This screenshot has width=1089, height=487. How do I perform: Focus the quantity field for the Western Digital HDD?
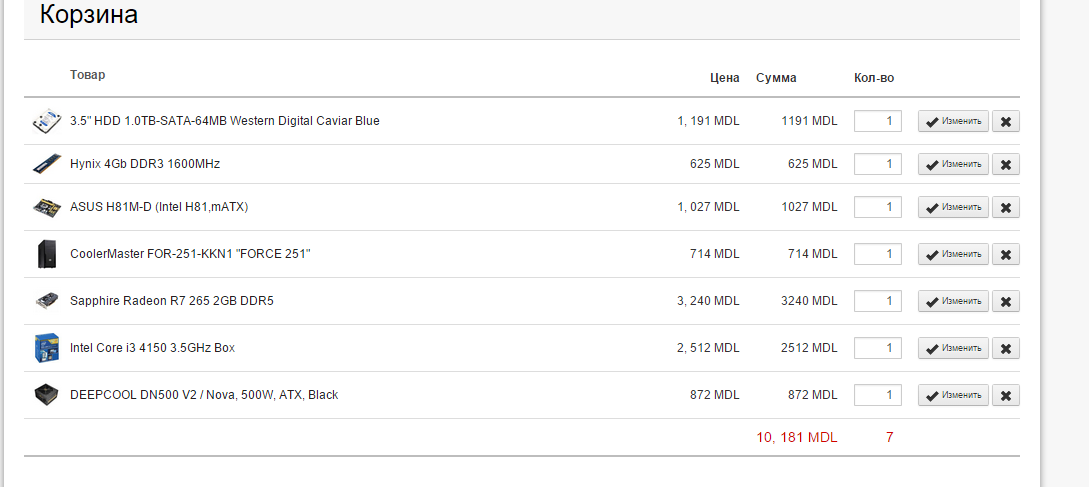pos(878,121)
